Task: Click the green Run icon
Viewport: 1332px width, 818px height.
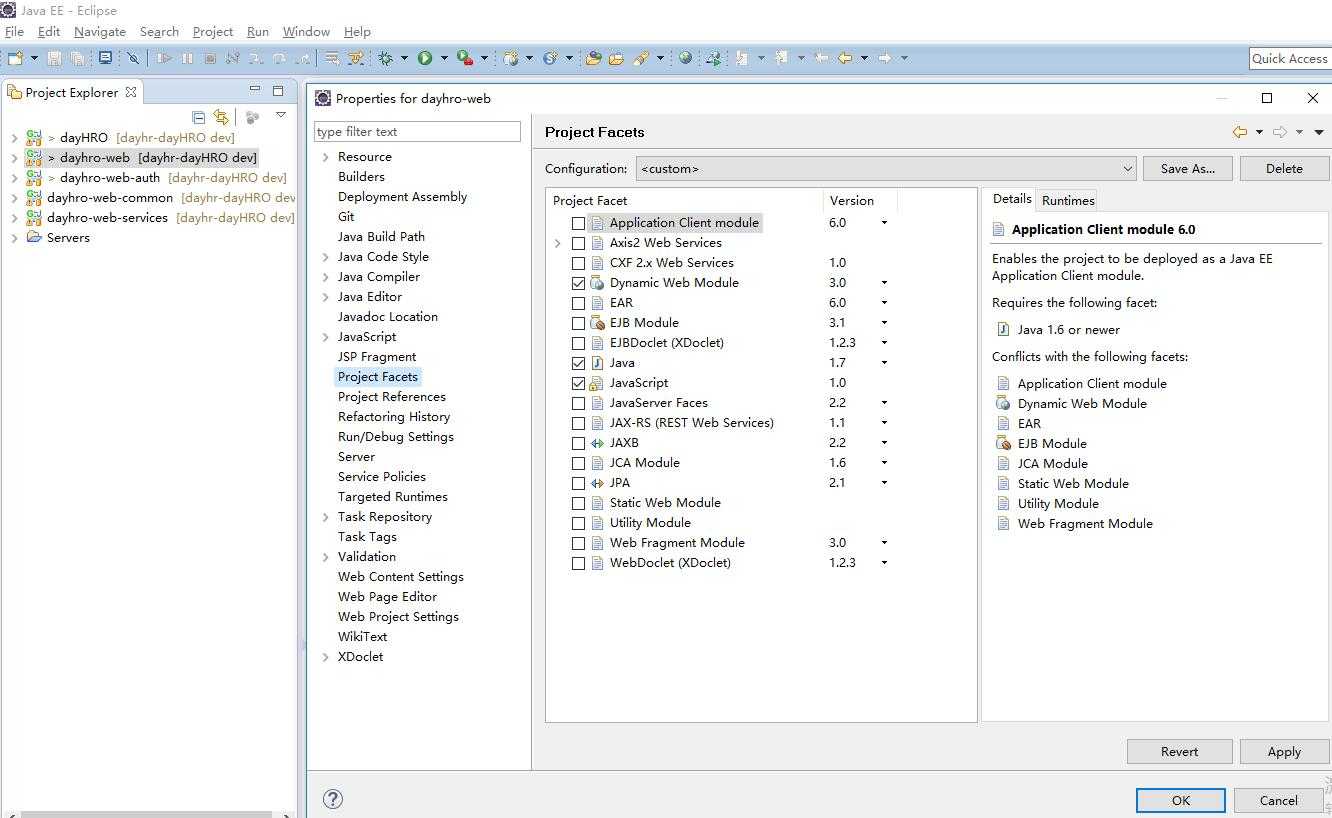Action: pyautogui.click(x=425, y=58)
